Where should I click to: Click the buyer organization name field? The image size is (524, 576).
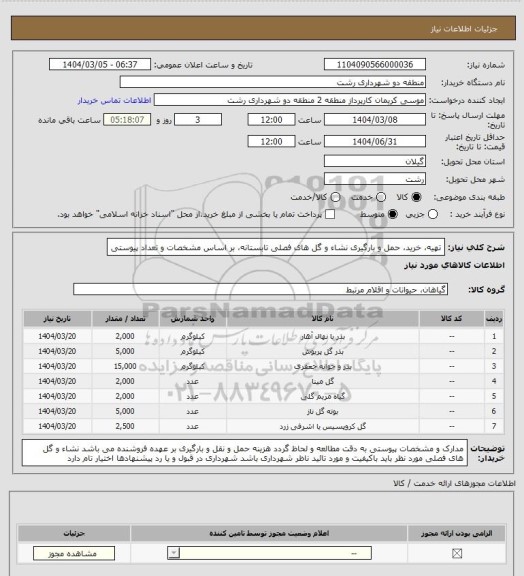coord(273,82)
